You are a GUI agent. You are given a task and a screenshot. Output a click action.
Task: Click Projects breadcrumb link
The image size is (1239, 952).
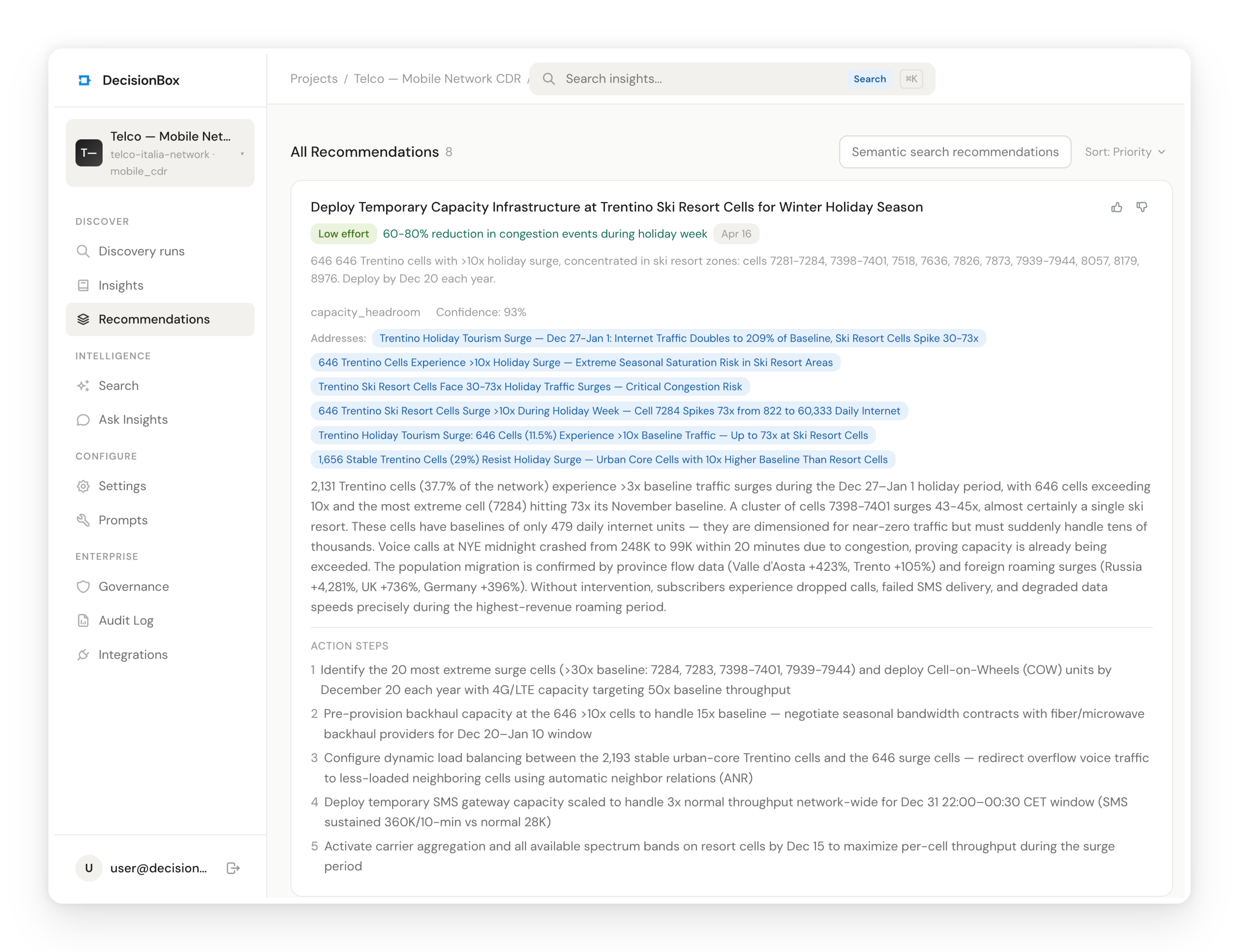point(314,79)
